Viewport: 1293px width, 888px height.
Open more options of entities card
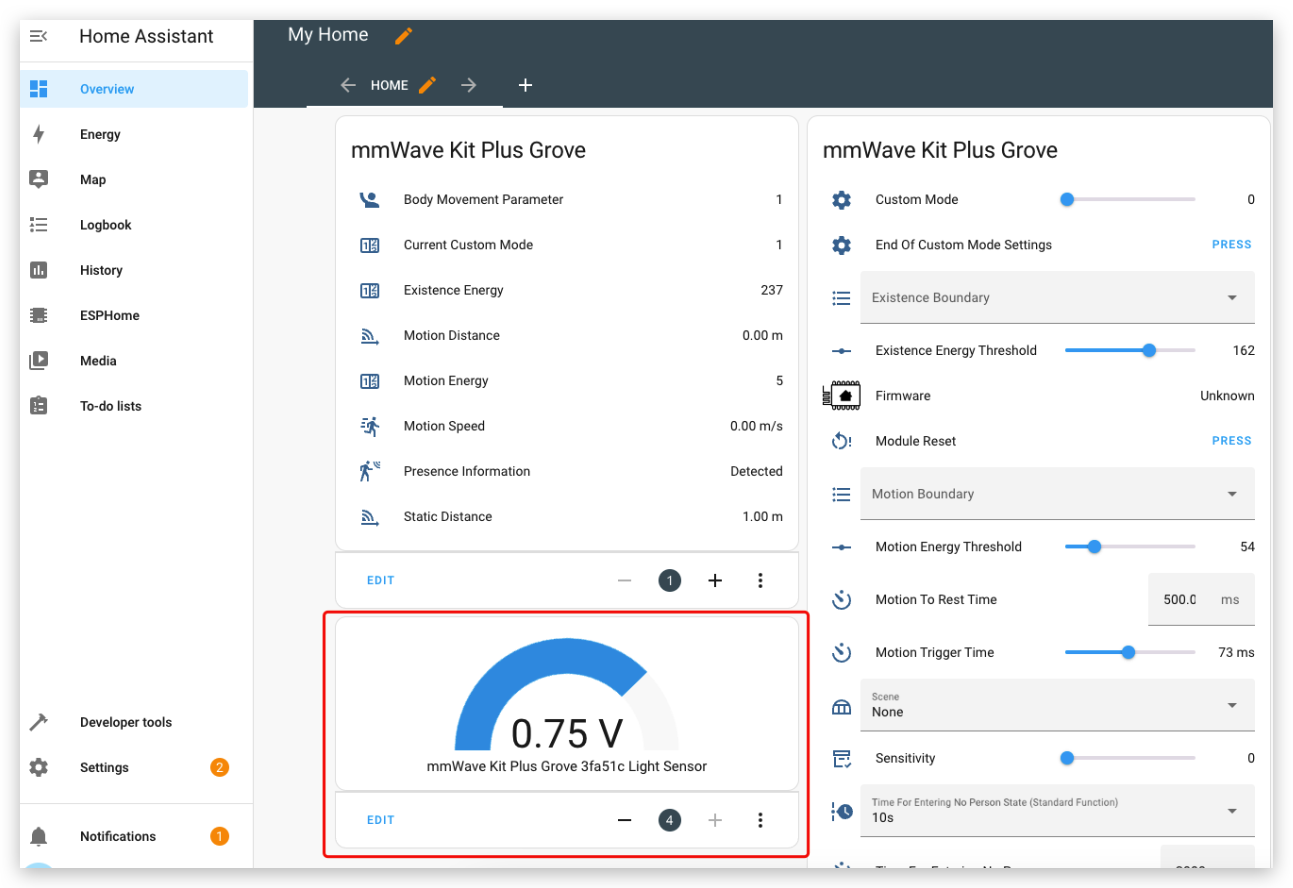(760, 580)
